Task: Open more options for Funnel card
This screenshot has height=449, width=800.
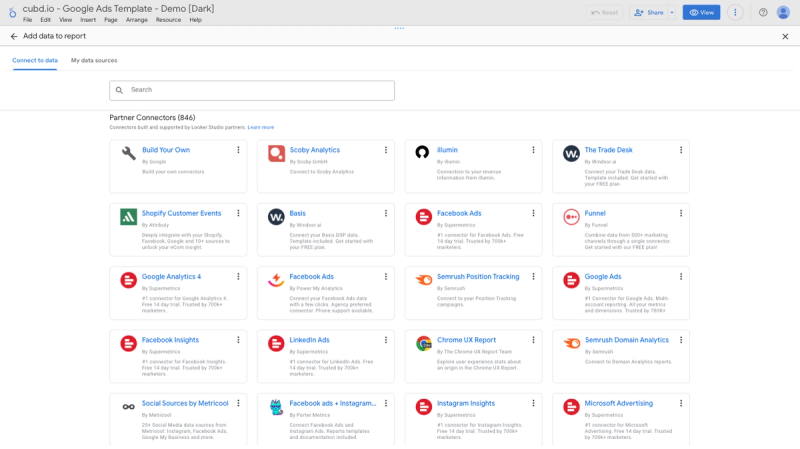Action: point(681,213)
